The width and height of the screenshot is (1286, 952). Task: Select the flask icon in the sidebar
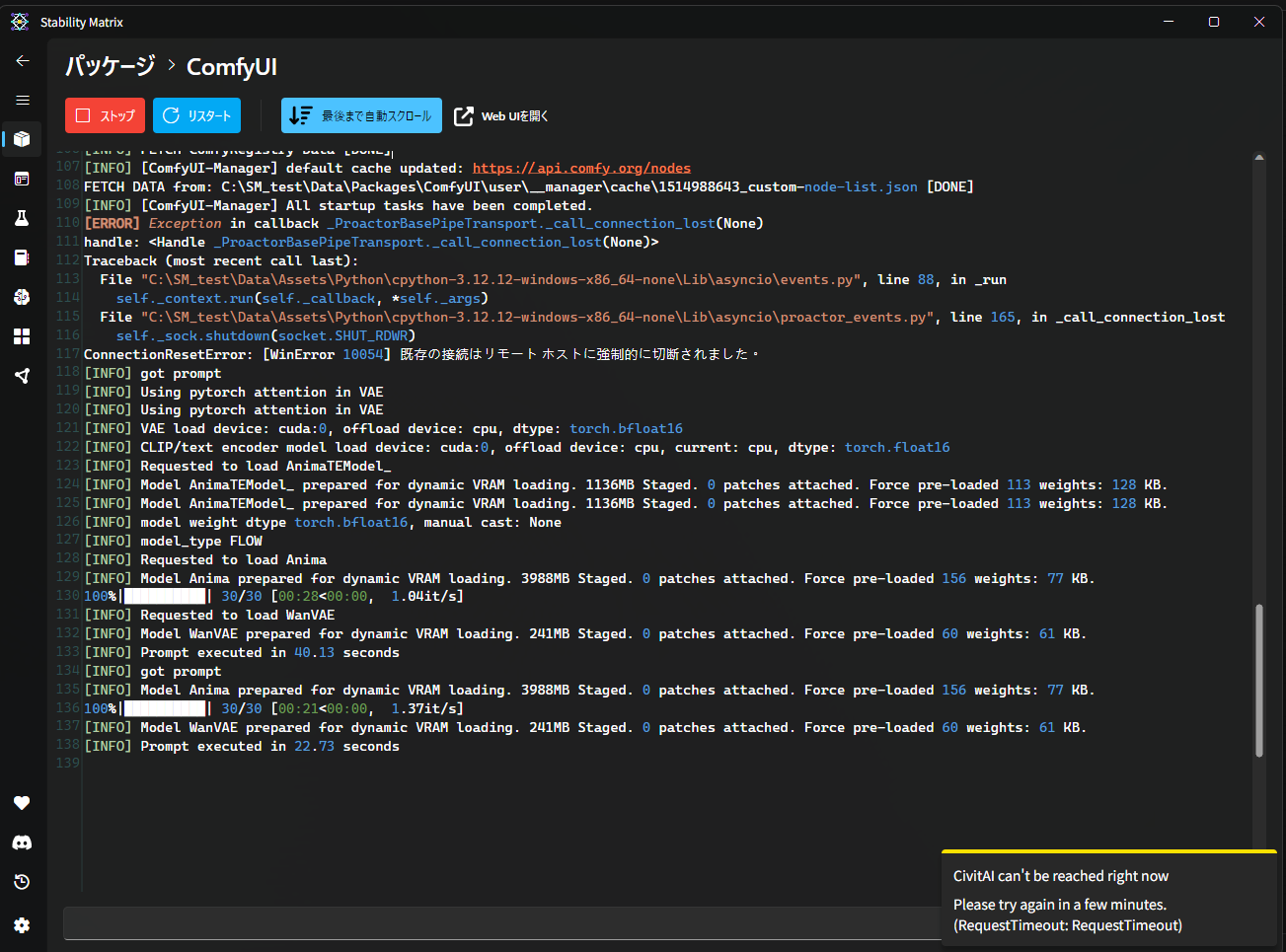[x=22, y=218]
